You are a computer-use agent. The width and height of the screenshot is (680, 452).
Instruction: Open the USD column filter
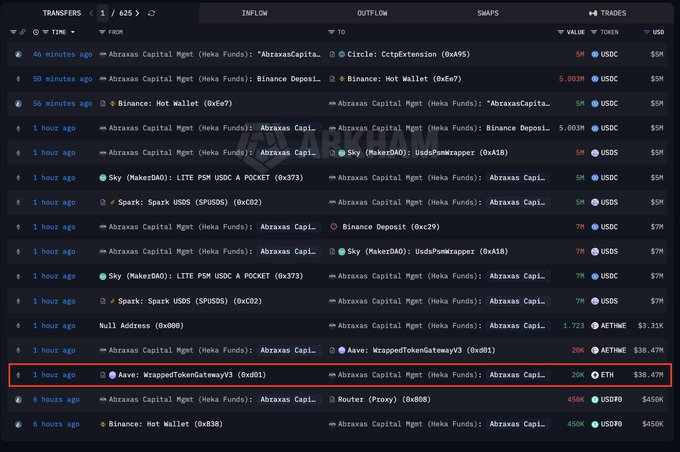click(647, 32)
